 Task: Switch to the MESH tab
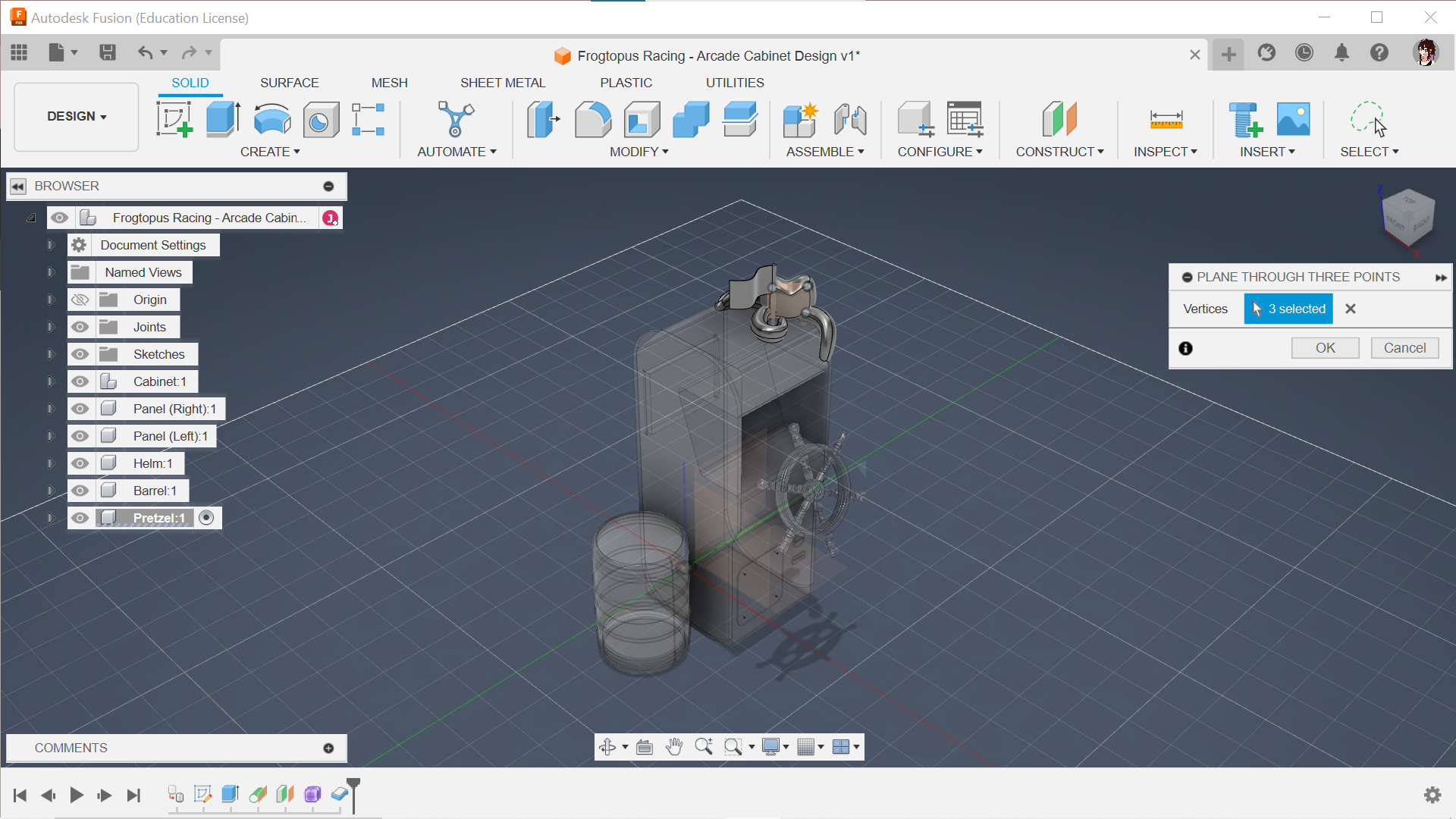coord(389,83)
